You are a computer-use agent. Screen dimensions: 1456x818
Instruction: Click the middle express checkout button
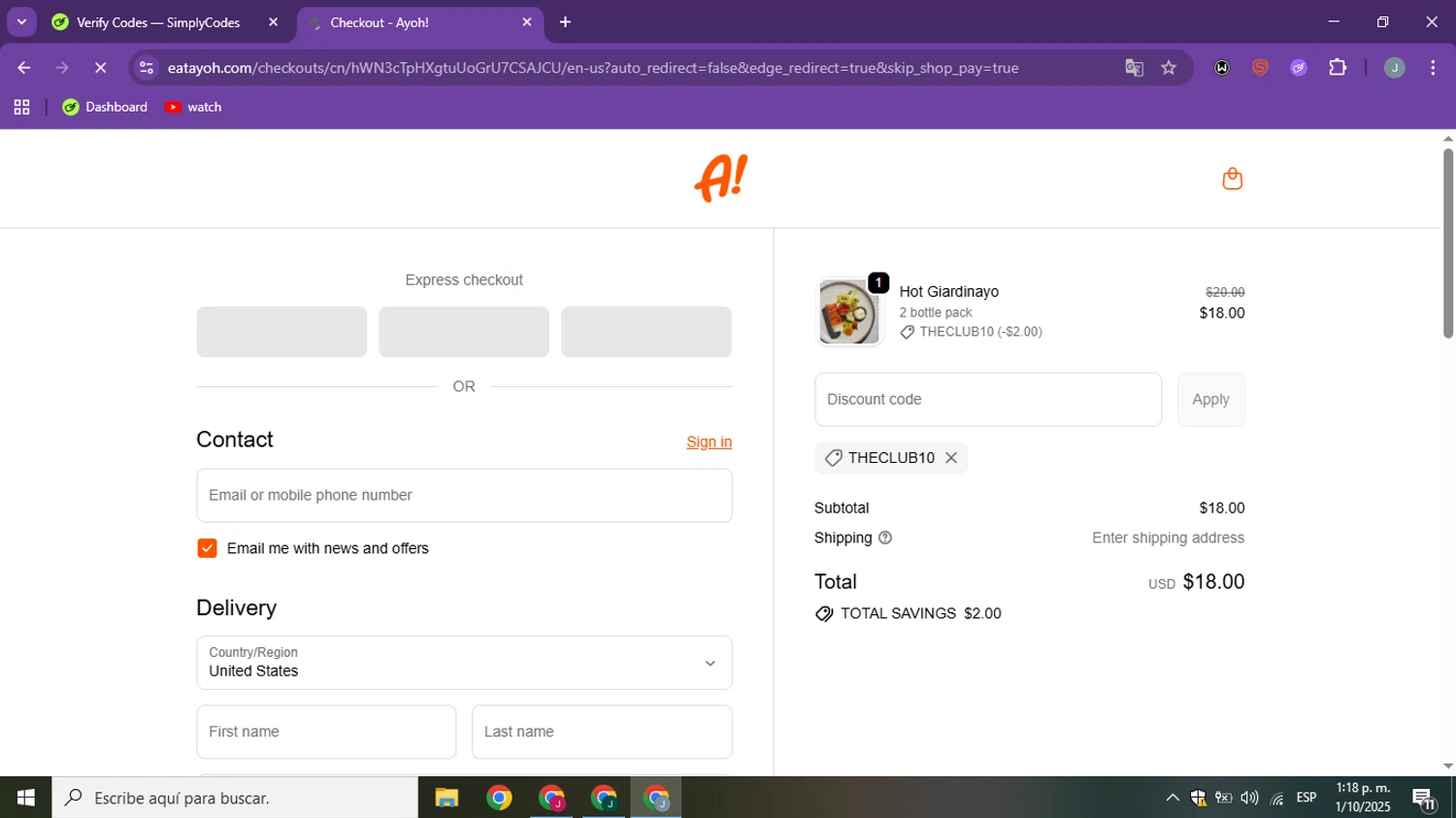tap(464, 332)
